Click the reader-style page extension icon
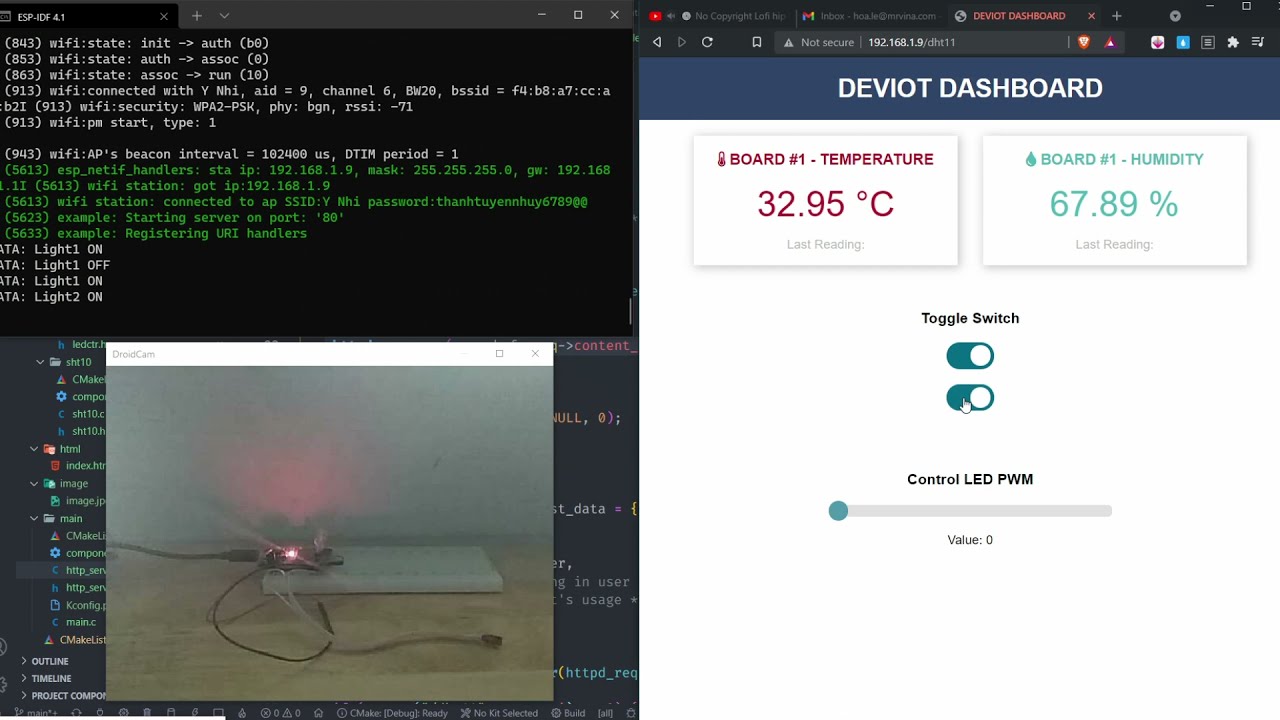Screen dimensions: 1280x720 (1208, 42)
